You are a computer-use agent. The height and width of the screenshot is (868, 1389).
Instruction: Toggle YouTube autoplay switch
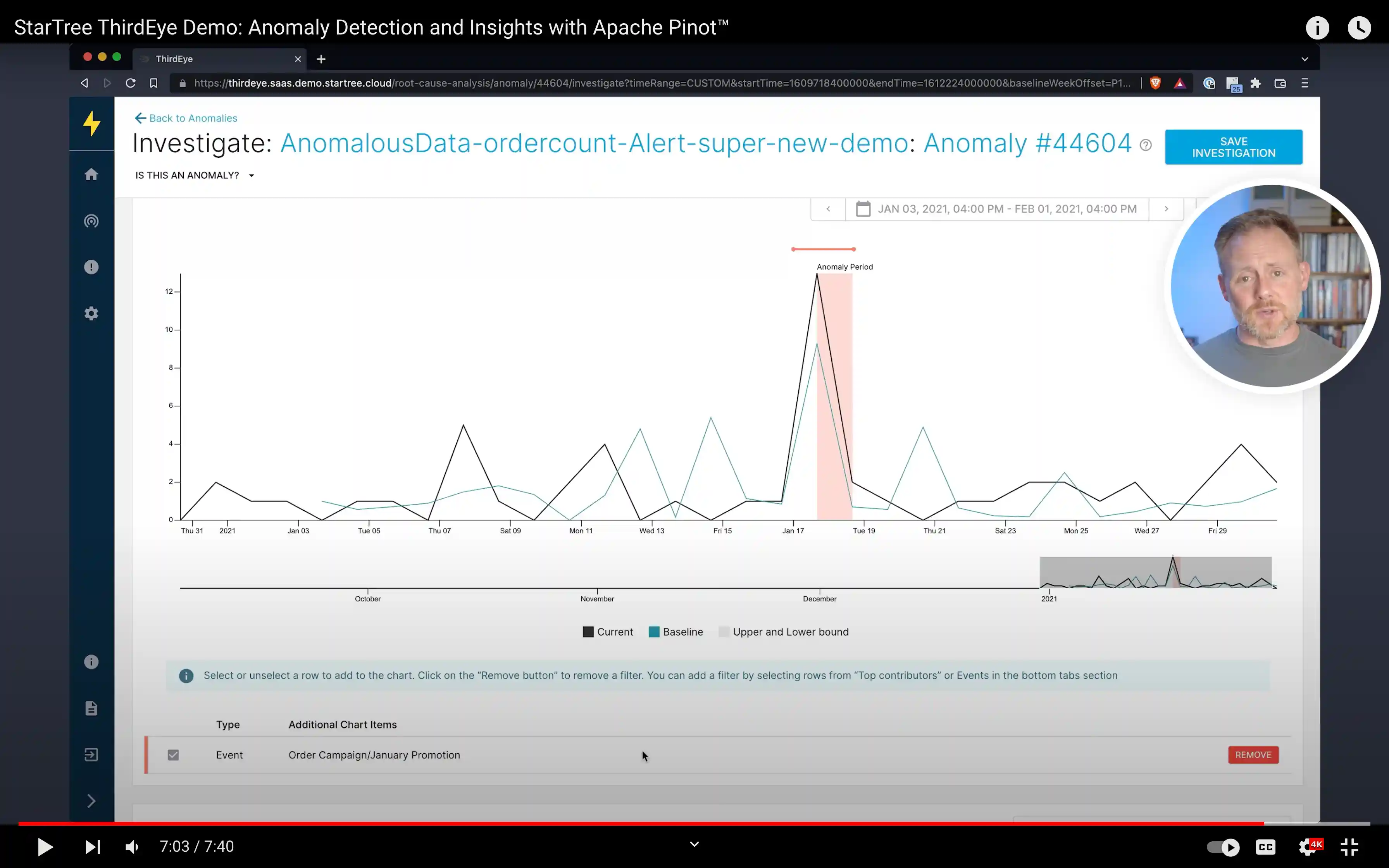(1223, 847)
